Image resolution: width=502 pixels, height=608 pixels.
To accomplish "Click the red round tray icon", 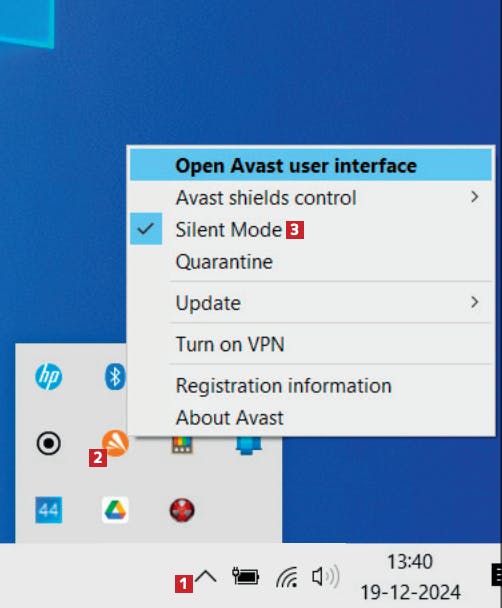I will 182,510.
